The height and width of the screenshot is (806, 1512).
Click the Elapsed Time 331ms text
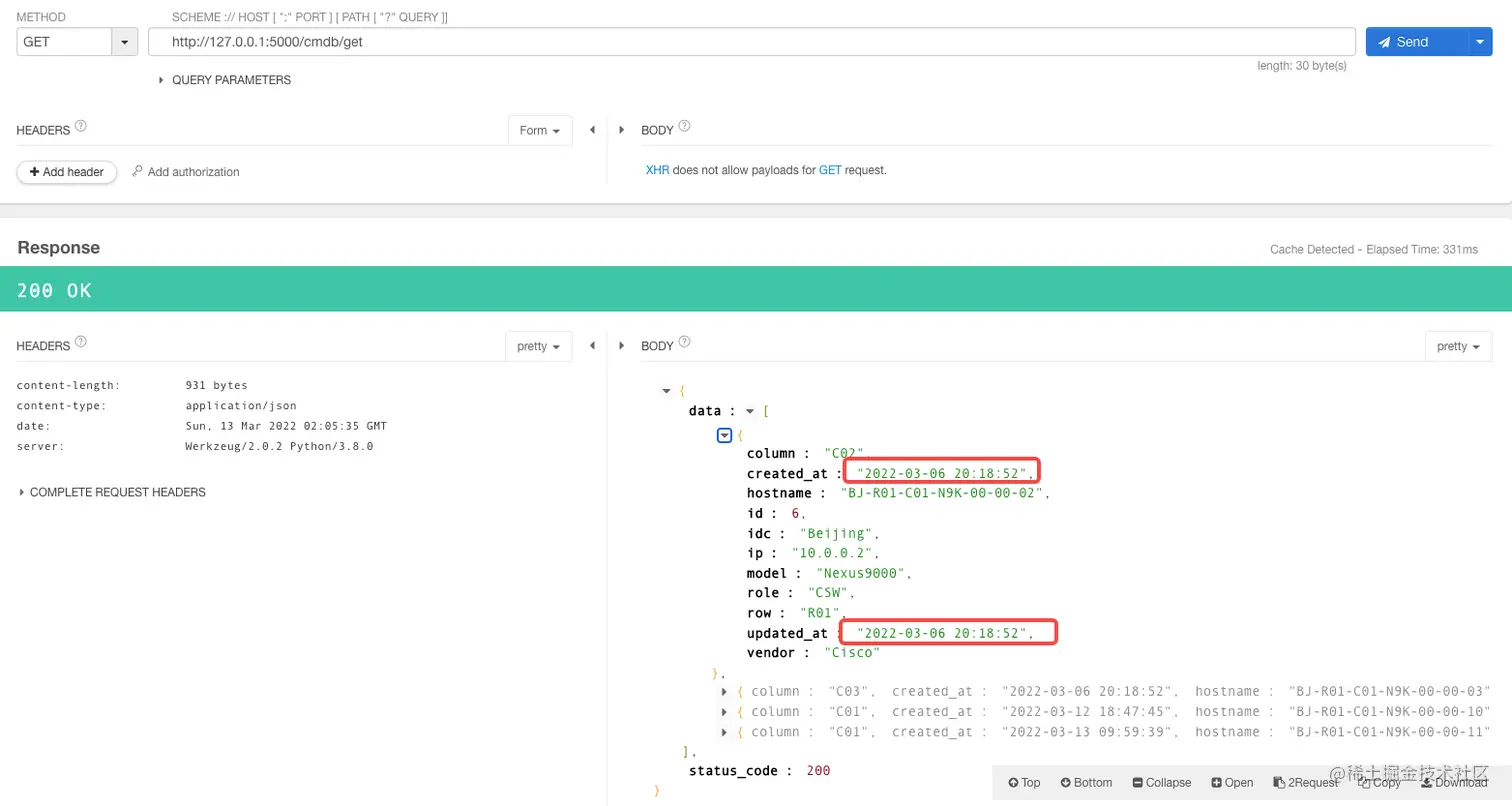[x=1422, y=249]
